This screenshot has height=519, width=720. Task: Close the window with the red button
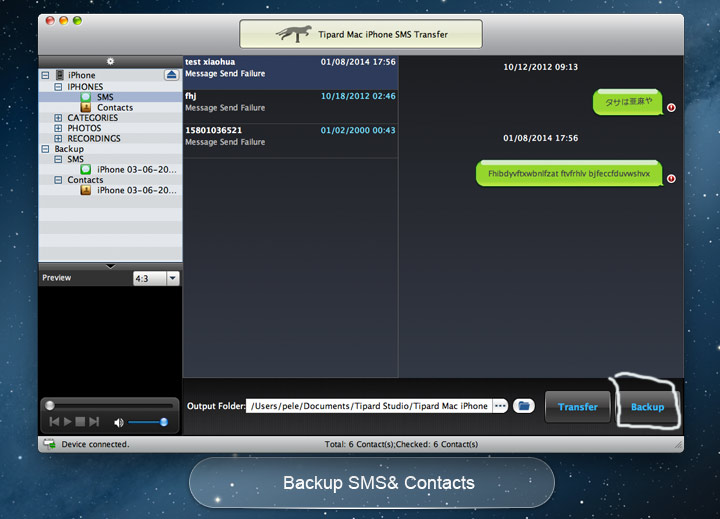pyautogui.click(x=50, y=20)
